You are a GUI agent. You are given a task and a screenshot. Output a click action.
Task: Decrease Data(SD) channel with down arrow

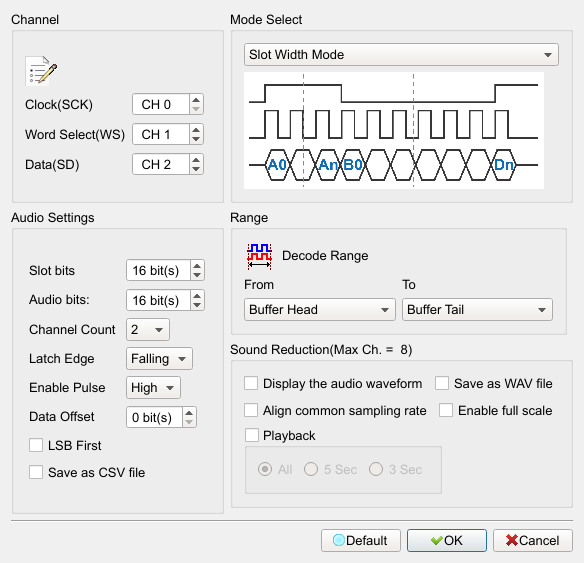pos(196,169)
